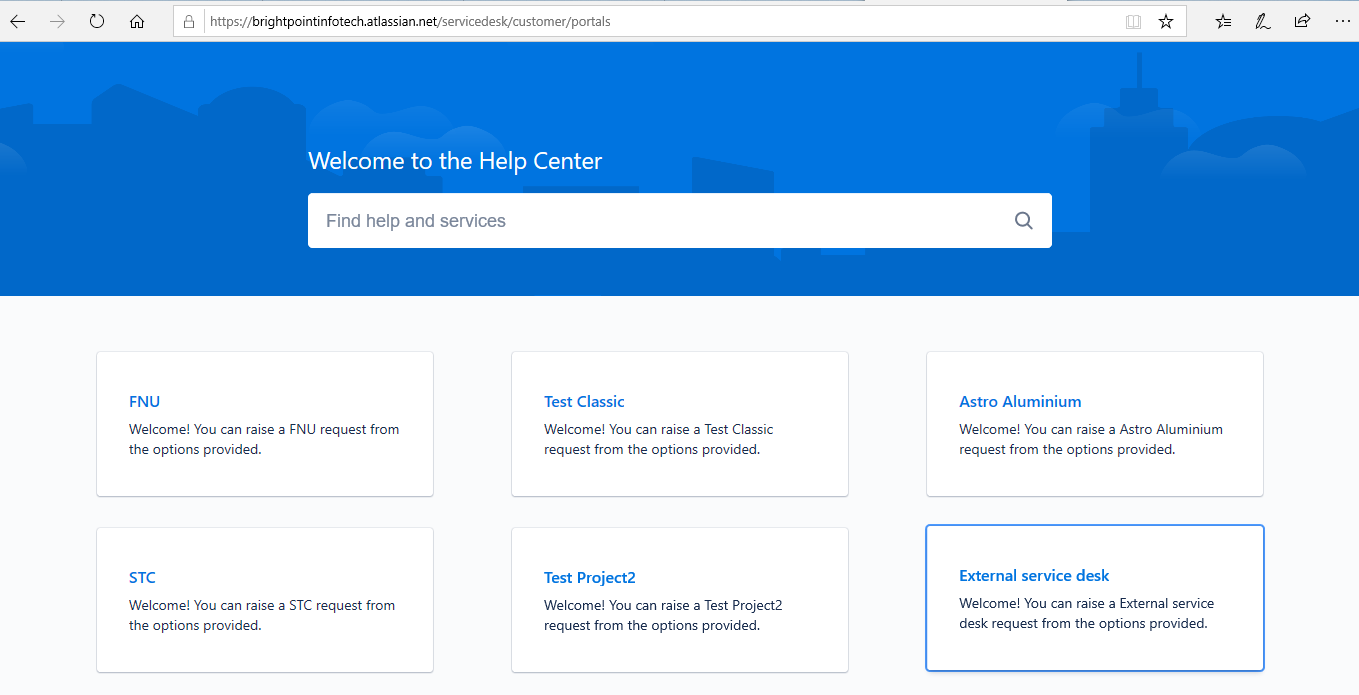Open browser settings and more menu
This screenshot has width=1359, height=695.
coord(1342,21)
